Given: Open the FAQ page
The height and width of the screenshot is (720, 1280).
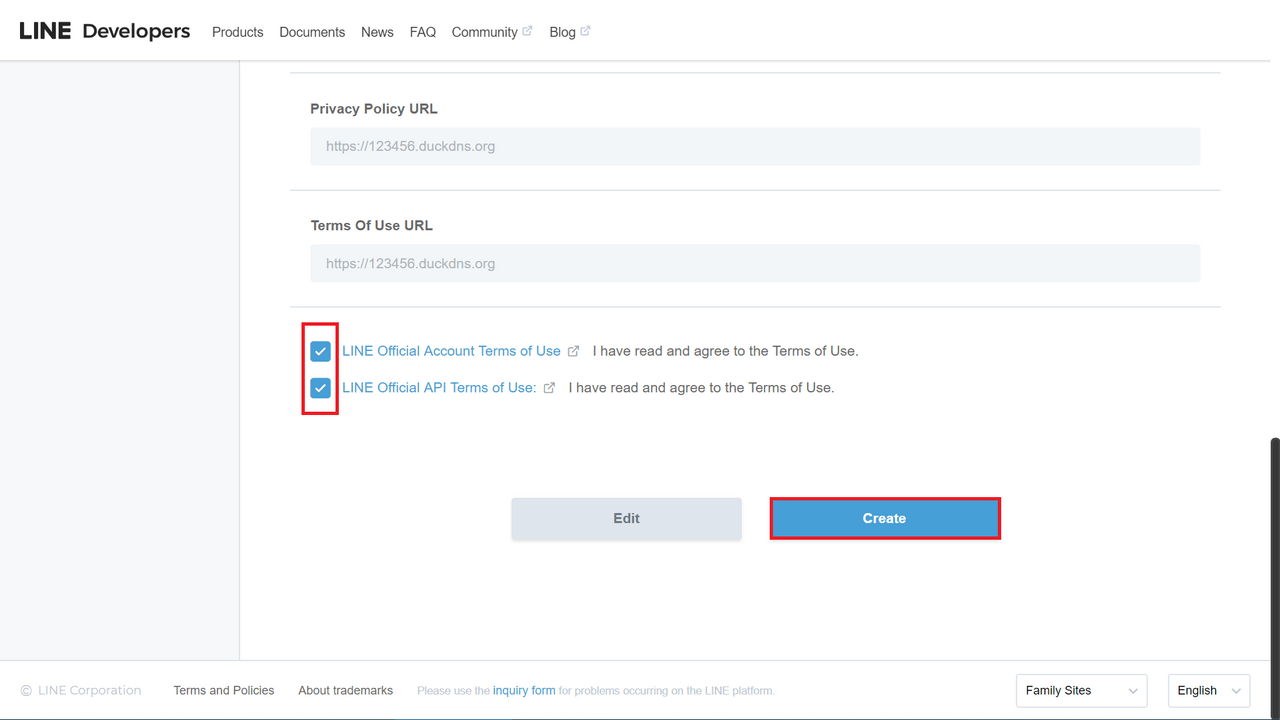Looking at the screenshot, I should coord(423,32).
